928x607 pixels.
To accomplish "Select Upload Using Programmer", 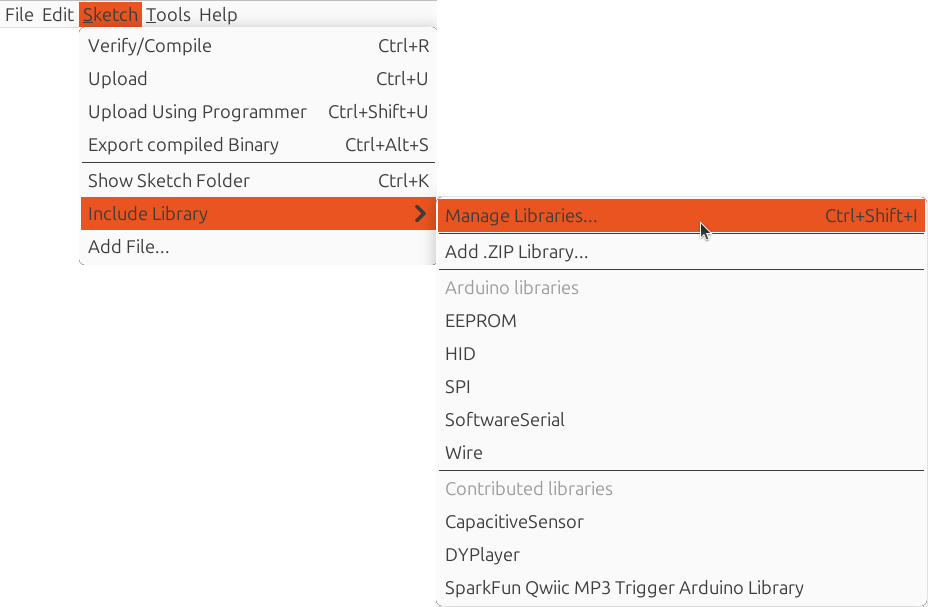I will coord(197,112).
